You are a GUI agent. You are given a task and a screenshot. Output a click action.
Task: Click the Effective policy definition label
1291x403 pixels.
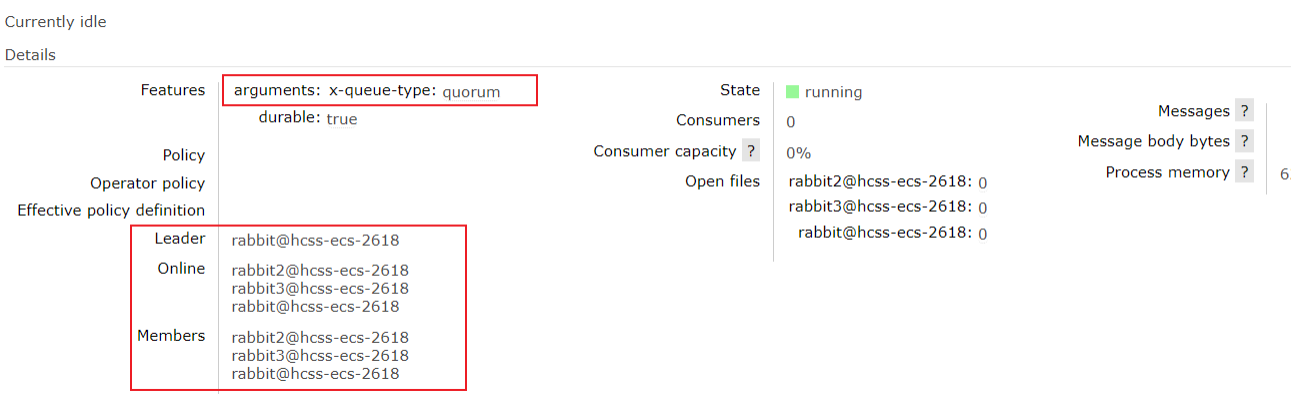(x=111, y=210)
